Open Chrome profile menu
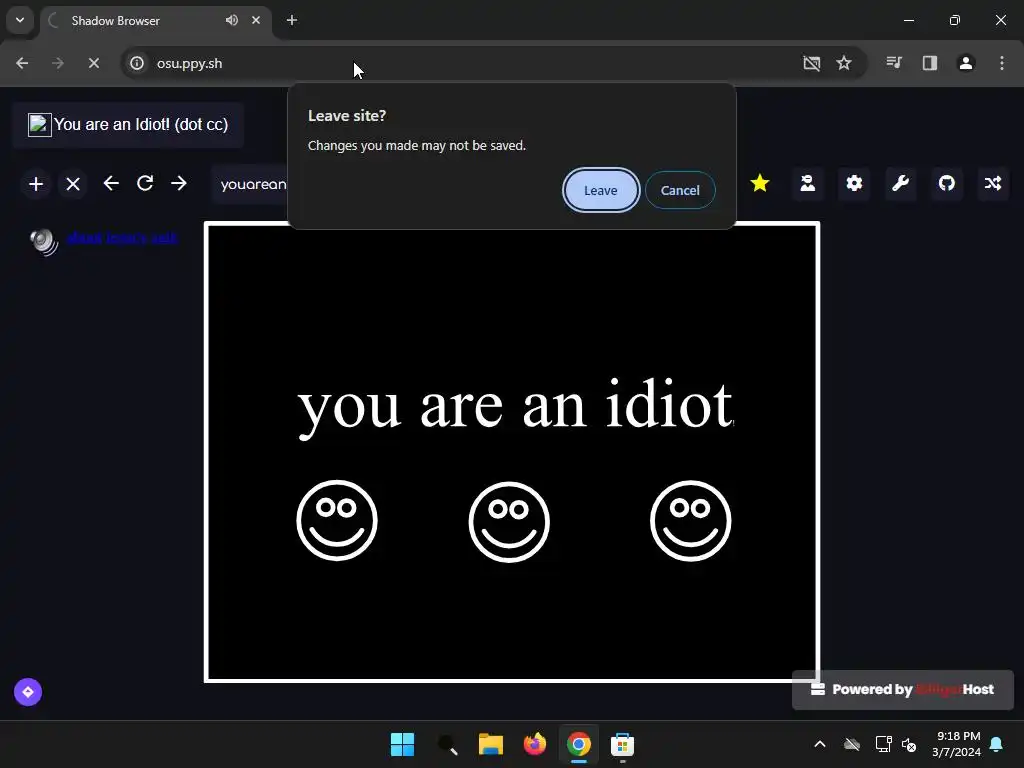Screen dimensions: 1024x768 click(x=966, y=63)
